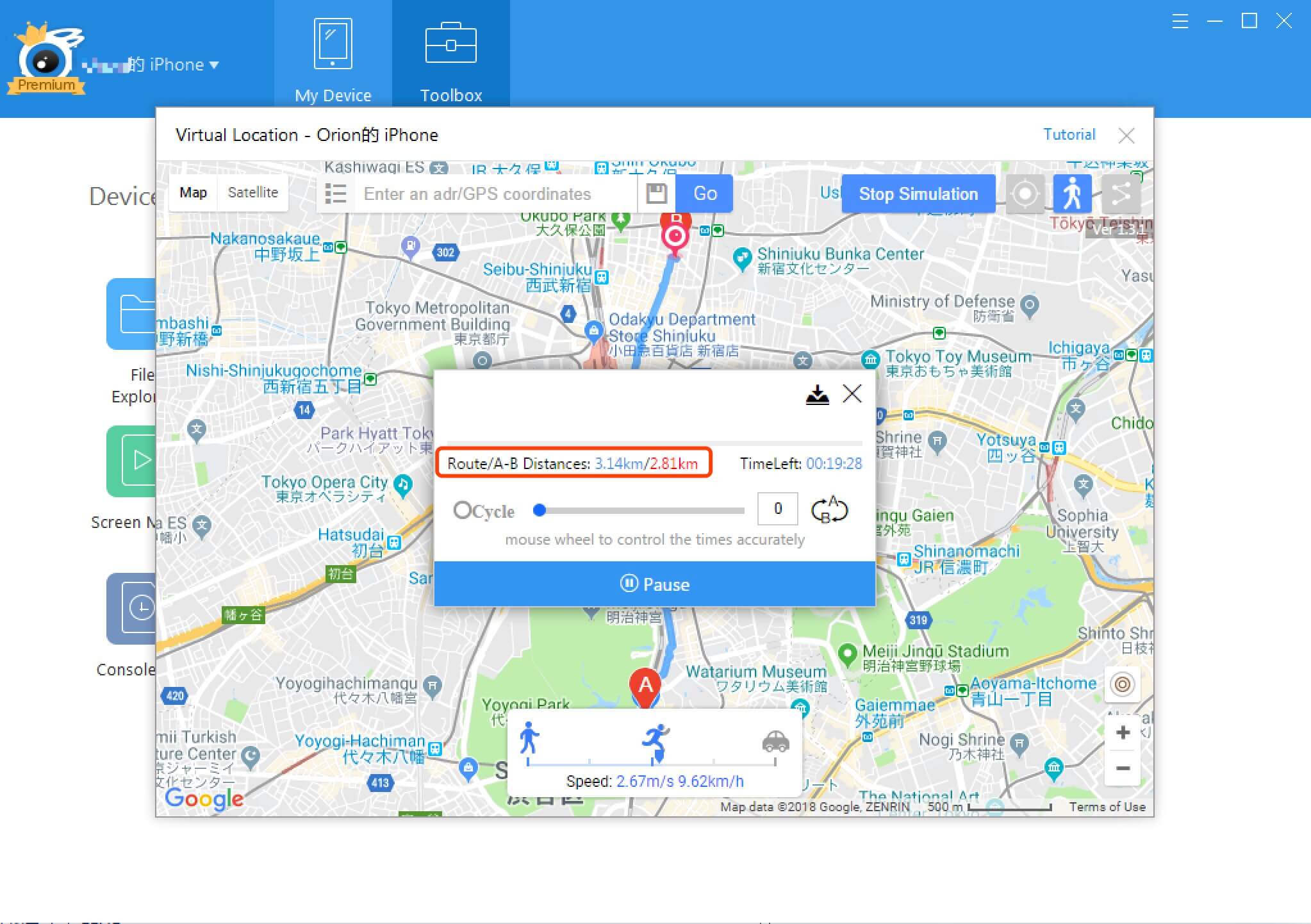Click Pause button to pause route
The width and height of the screenshot is (1311, 924).
[x=656, y=584]
